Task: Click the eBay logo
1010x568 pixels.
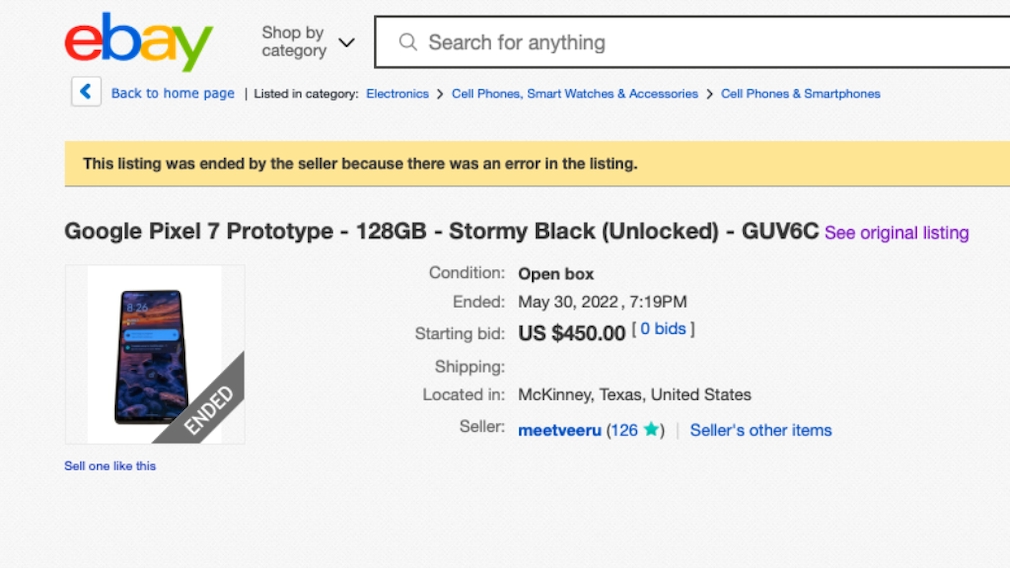Action: [138, 42]
